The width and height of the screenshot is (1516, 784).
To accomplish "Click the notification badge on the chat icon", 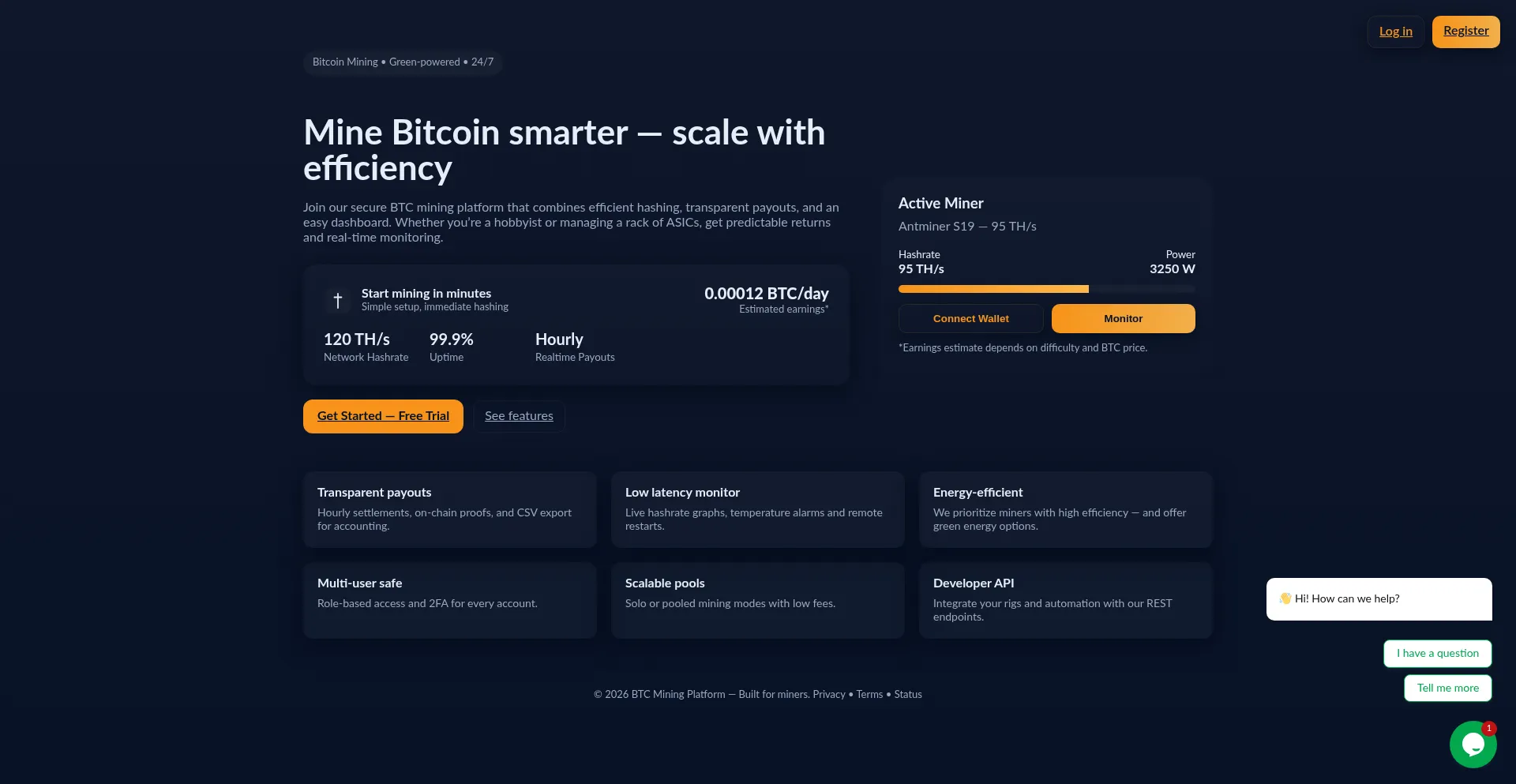I will point(1488,729).
